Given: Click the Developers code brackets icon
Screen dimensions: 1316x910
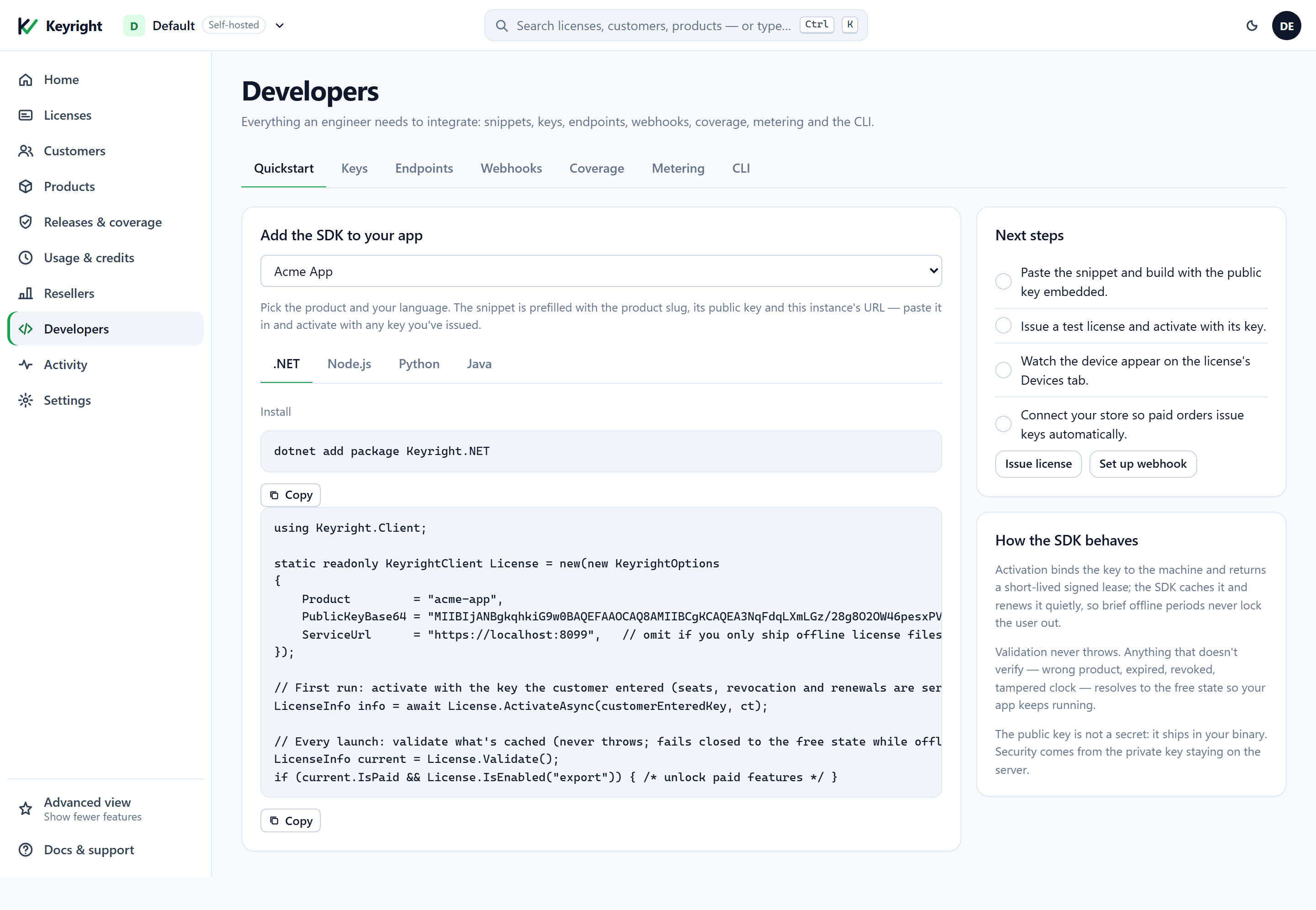Looking at the screenshot, I should click(26, 329).
